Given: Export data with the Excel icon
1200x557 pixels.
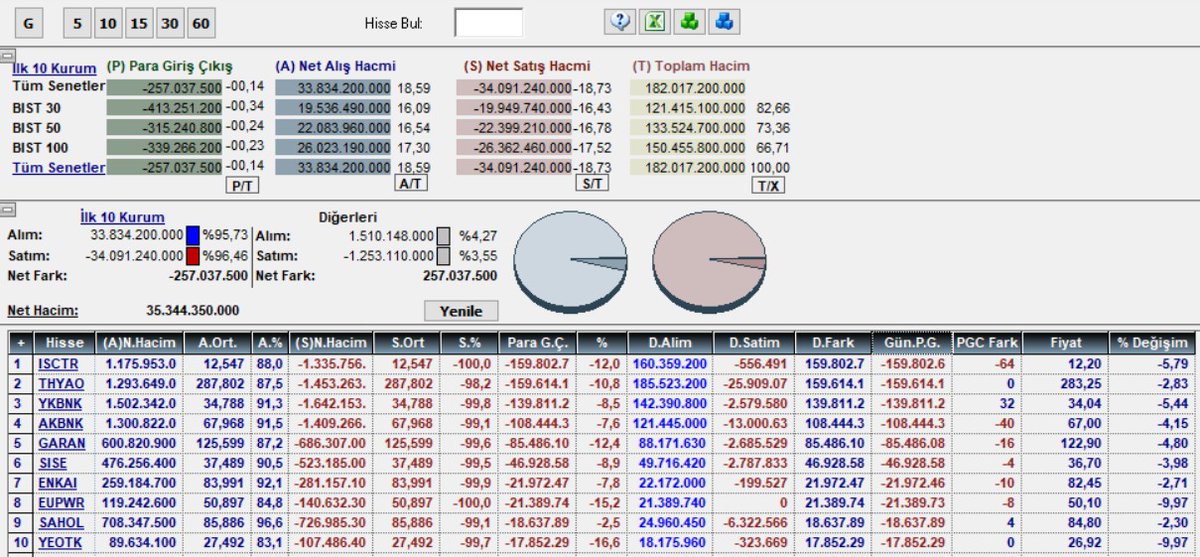Looking at the screenshot, I should [654, 21].
